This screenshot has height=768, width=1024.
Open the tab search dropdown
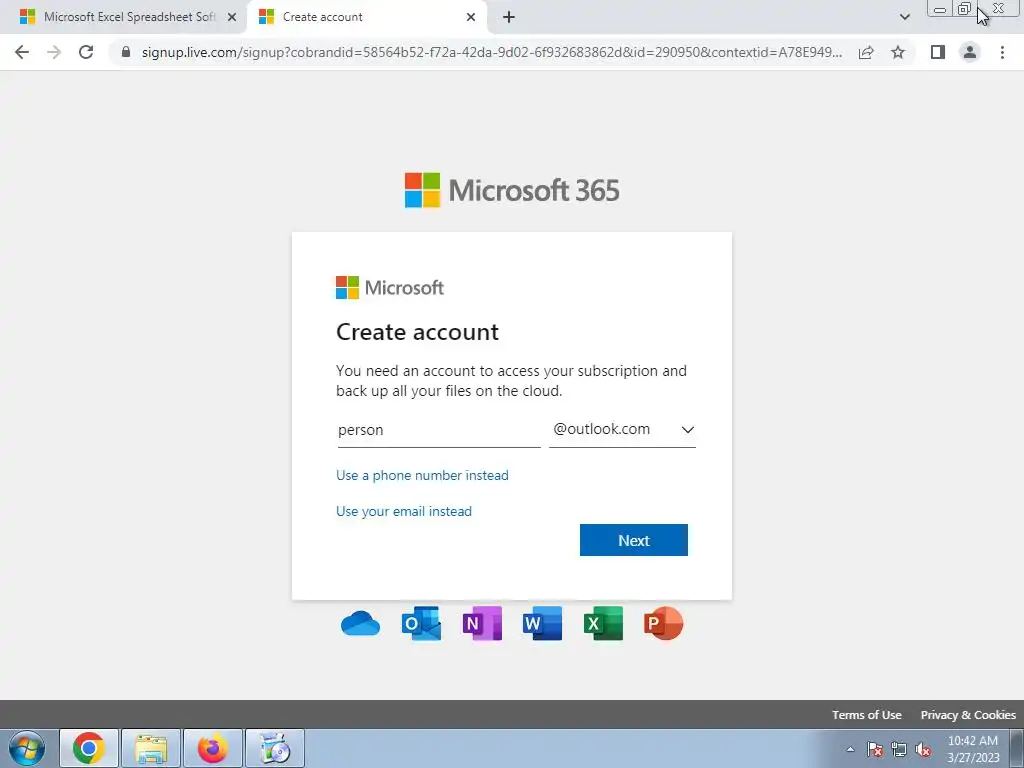[x=904, y=17]
